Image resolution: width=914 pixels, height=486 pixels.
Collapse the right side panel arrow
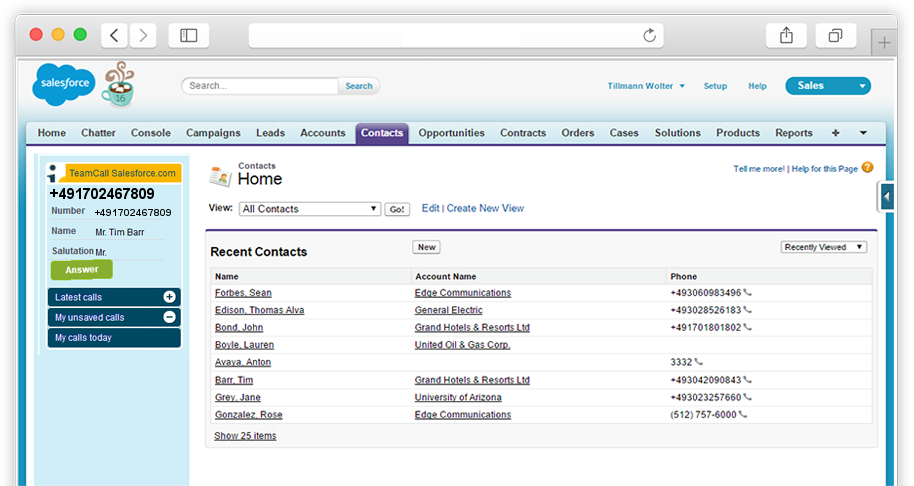(x=886, y=196)
